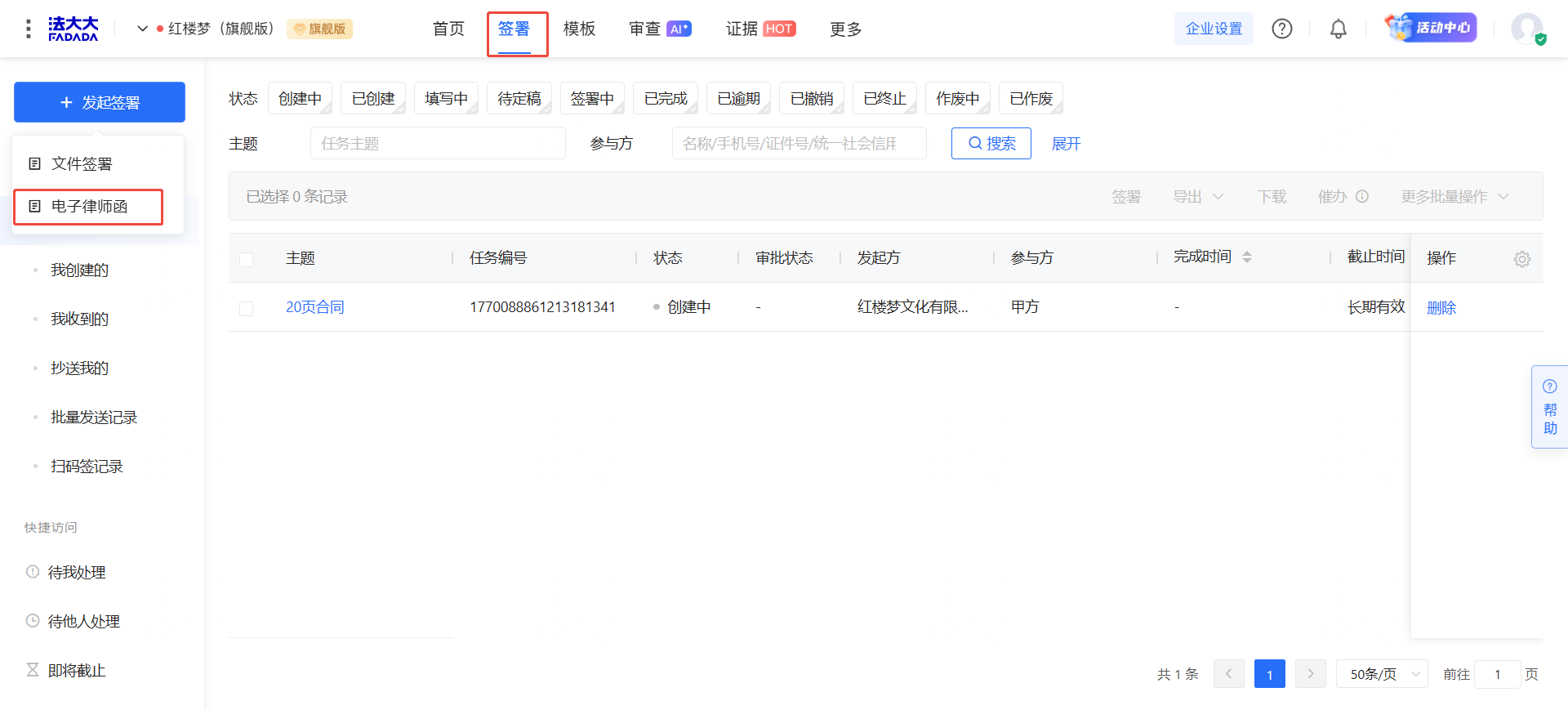
Task: Toggle 创建中 status filter
Action: tap(300, 98)
